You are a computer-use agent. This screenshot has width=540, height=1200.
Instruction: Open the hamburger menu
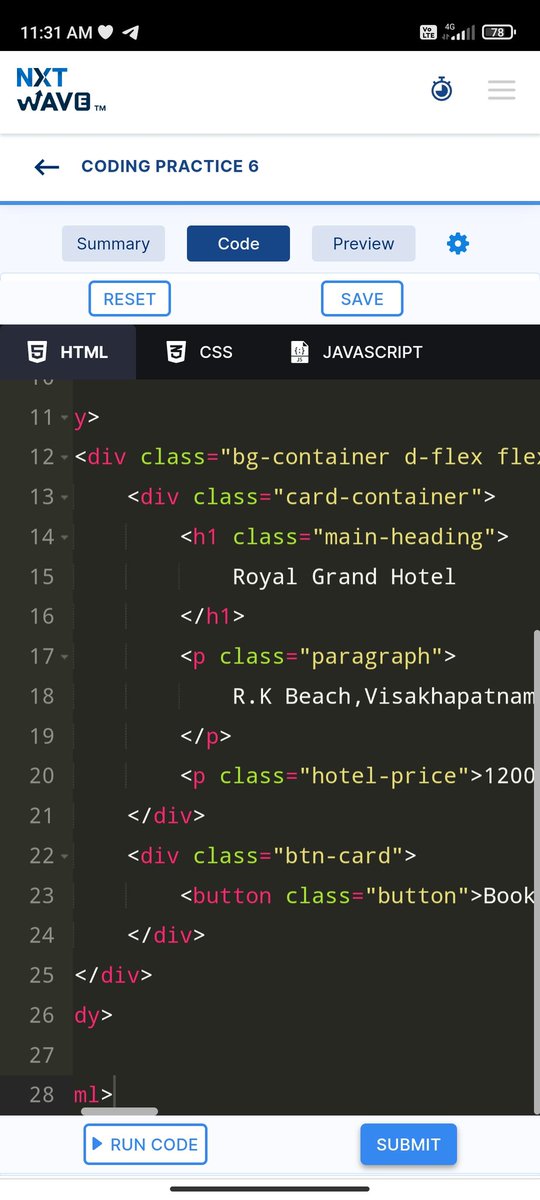(502, 90)
